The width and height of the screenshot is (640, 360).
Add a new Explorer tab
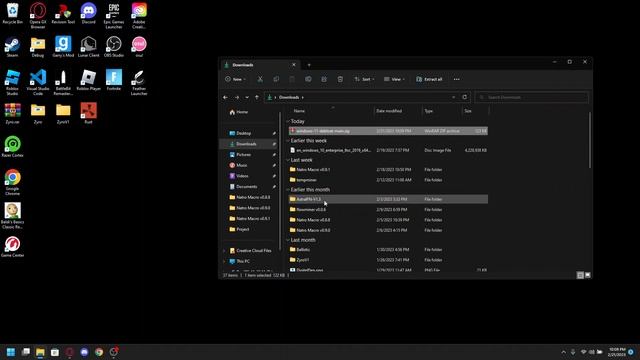[x=309, y=65]
